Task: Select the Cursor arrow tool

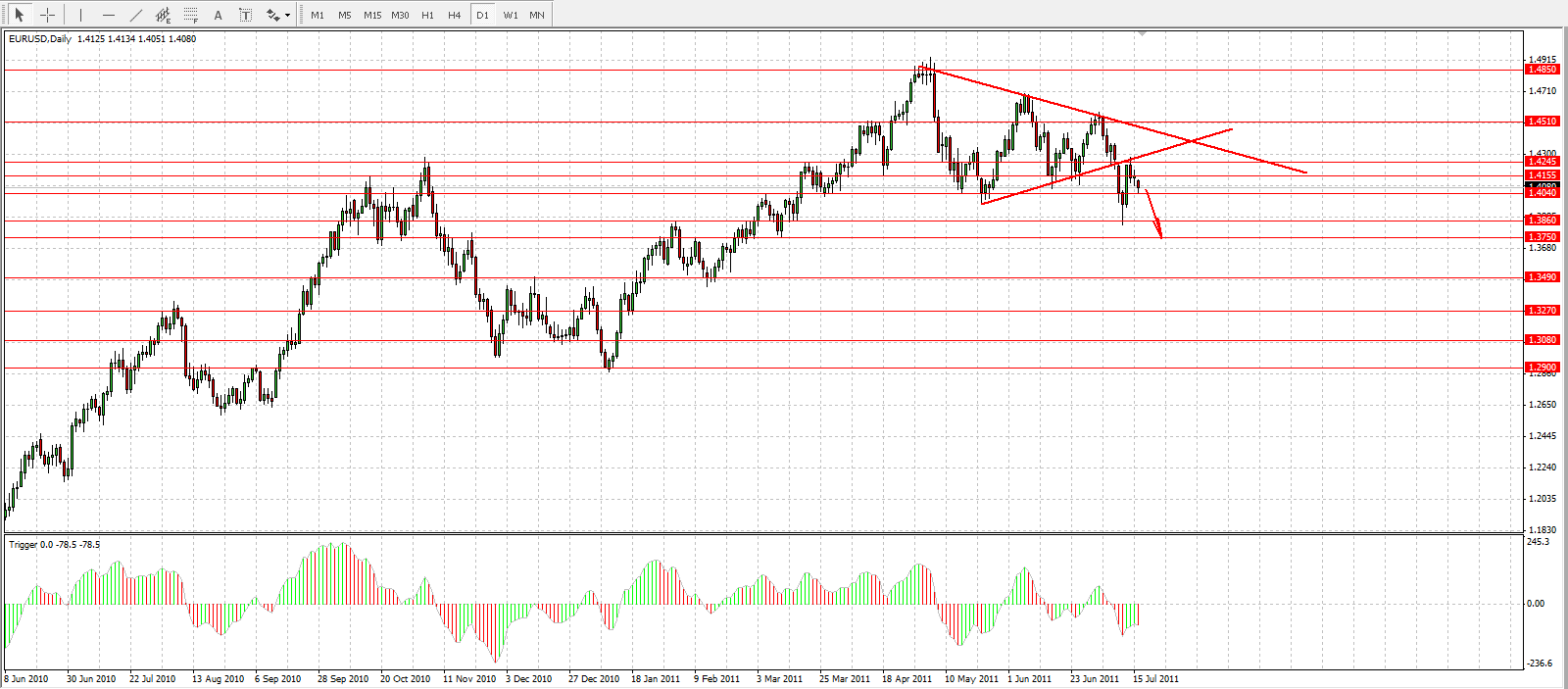Action: [x=19, y=15]
